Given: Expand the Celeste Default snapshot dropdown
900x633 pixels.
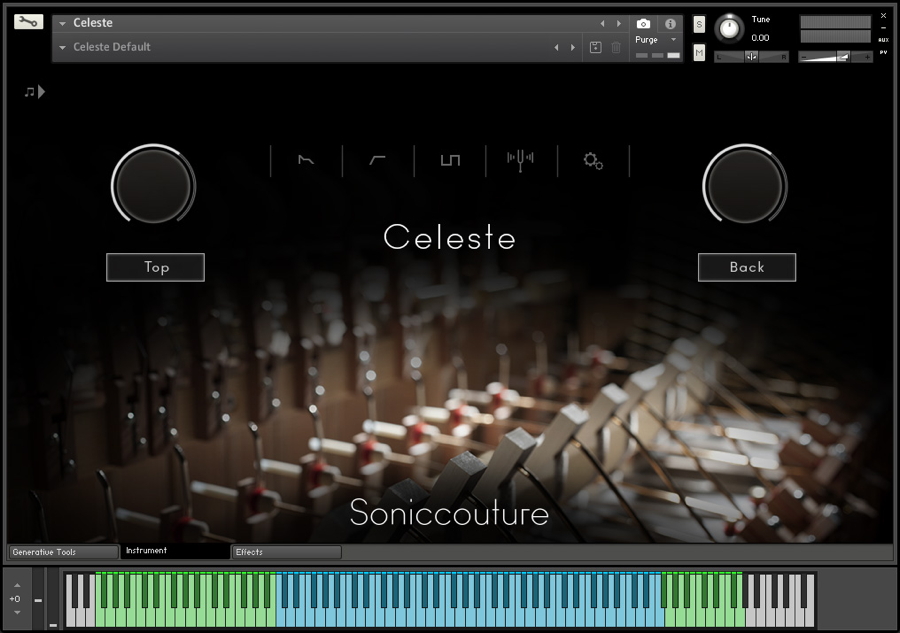Looking at the screenshot, I should point(62,48).
